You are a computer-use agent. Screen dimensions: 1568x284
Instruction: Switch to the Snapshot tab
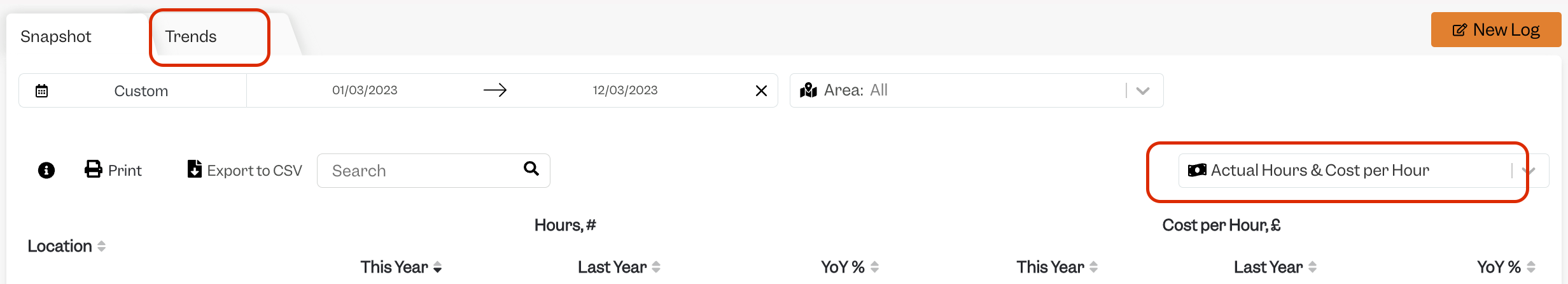[x=56, y=37]
